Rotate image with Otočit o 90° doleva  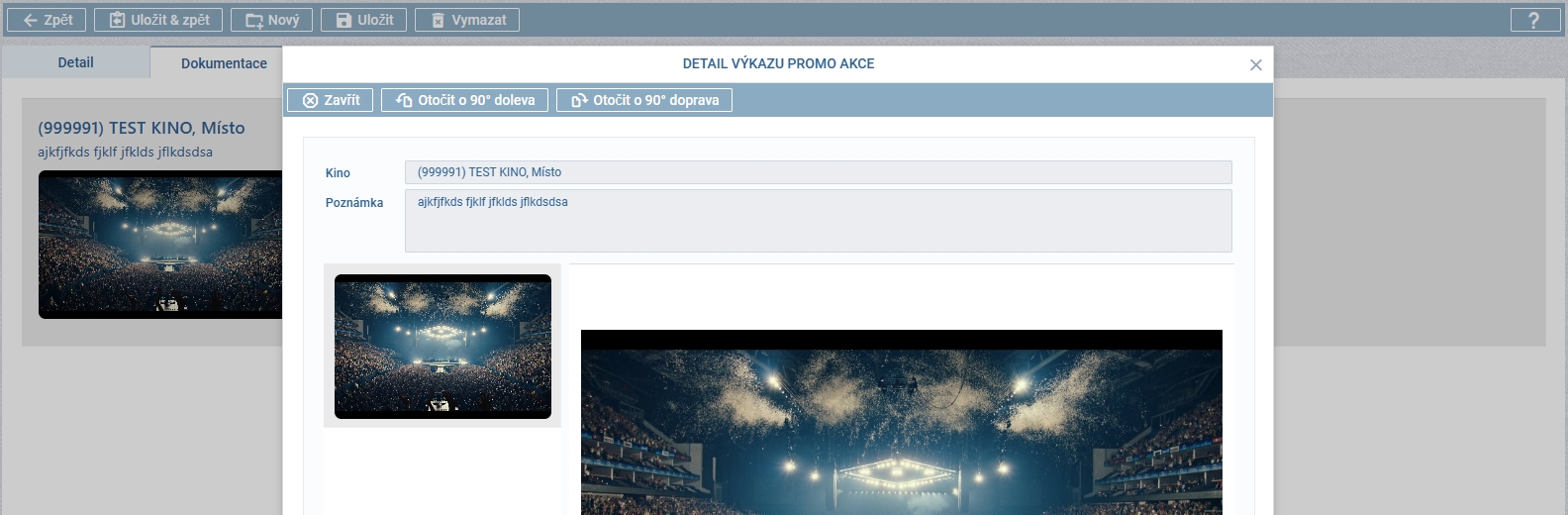(464, 100)
